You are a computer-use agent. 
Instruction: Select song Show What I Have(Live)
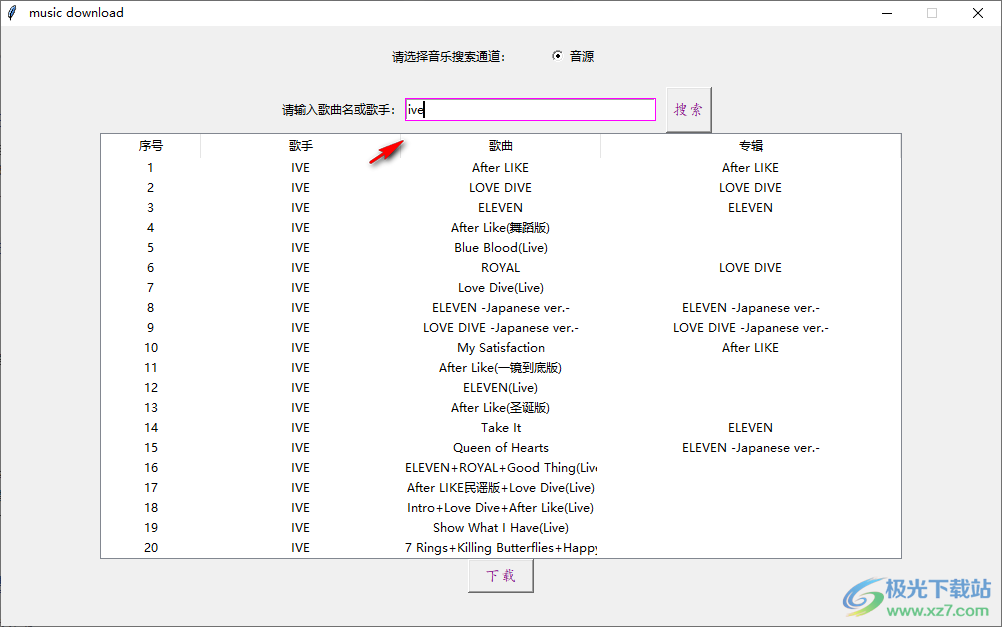(x=500, y=528)
